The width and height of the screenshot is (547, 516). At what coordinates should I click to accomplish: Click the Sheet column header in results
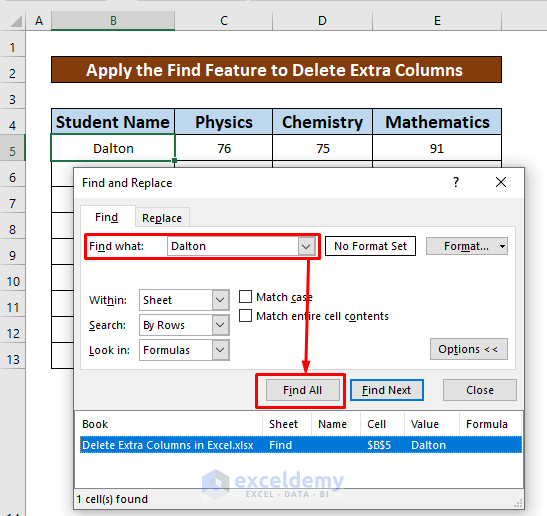[x=287, y=424]
